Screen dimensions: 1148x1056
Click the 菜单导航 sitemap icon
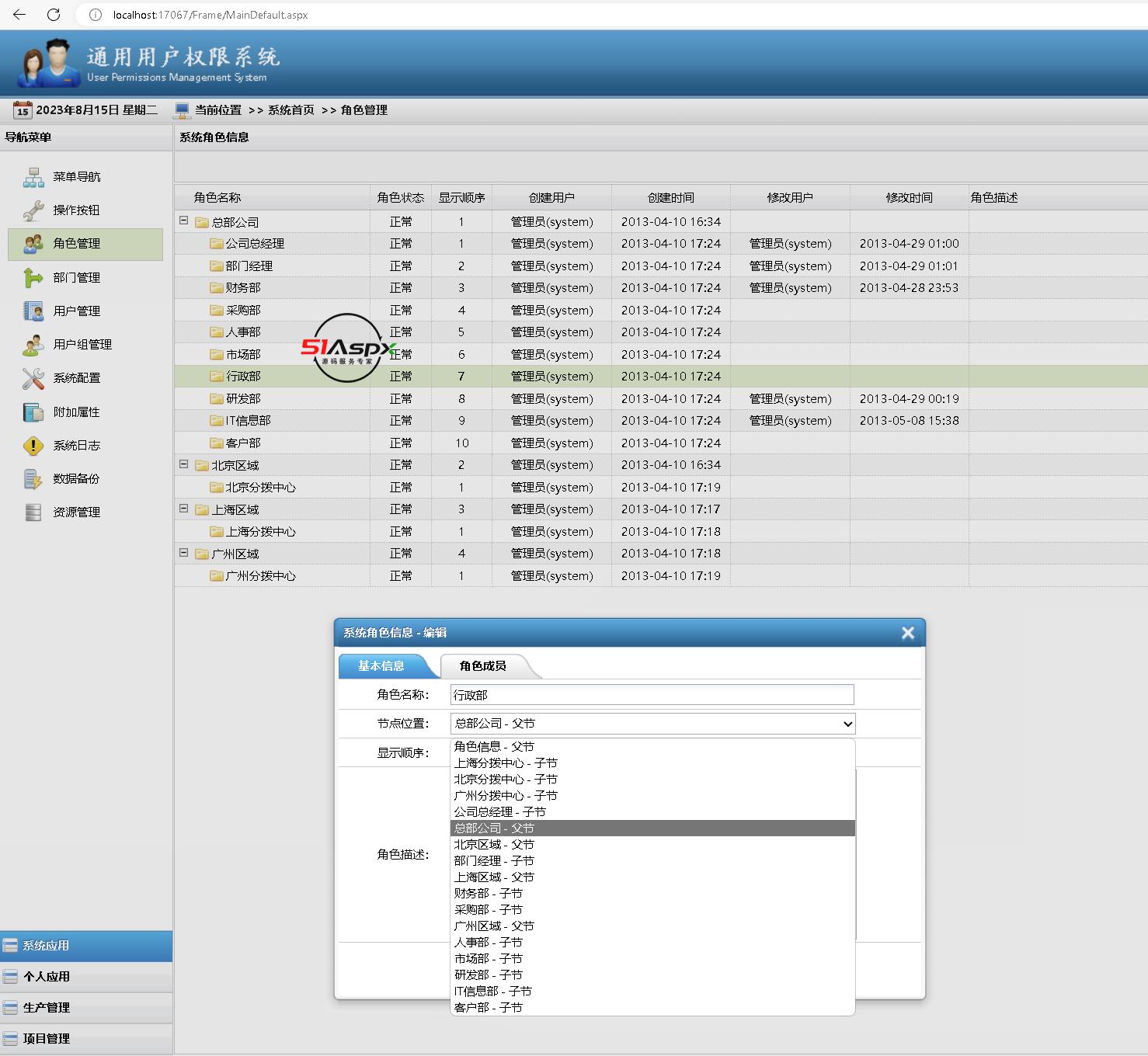[33, 177]
